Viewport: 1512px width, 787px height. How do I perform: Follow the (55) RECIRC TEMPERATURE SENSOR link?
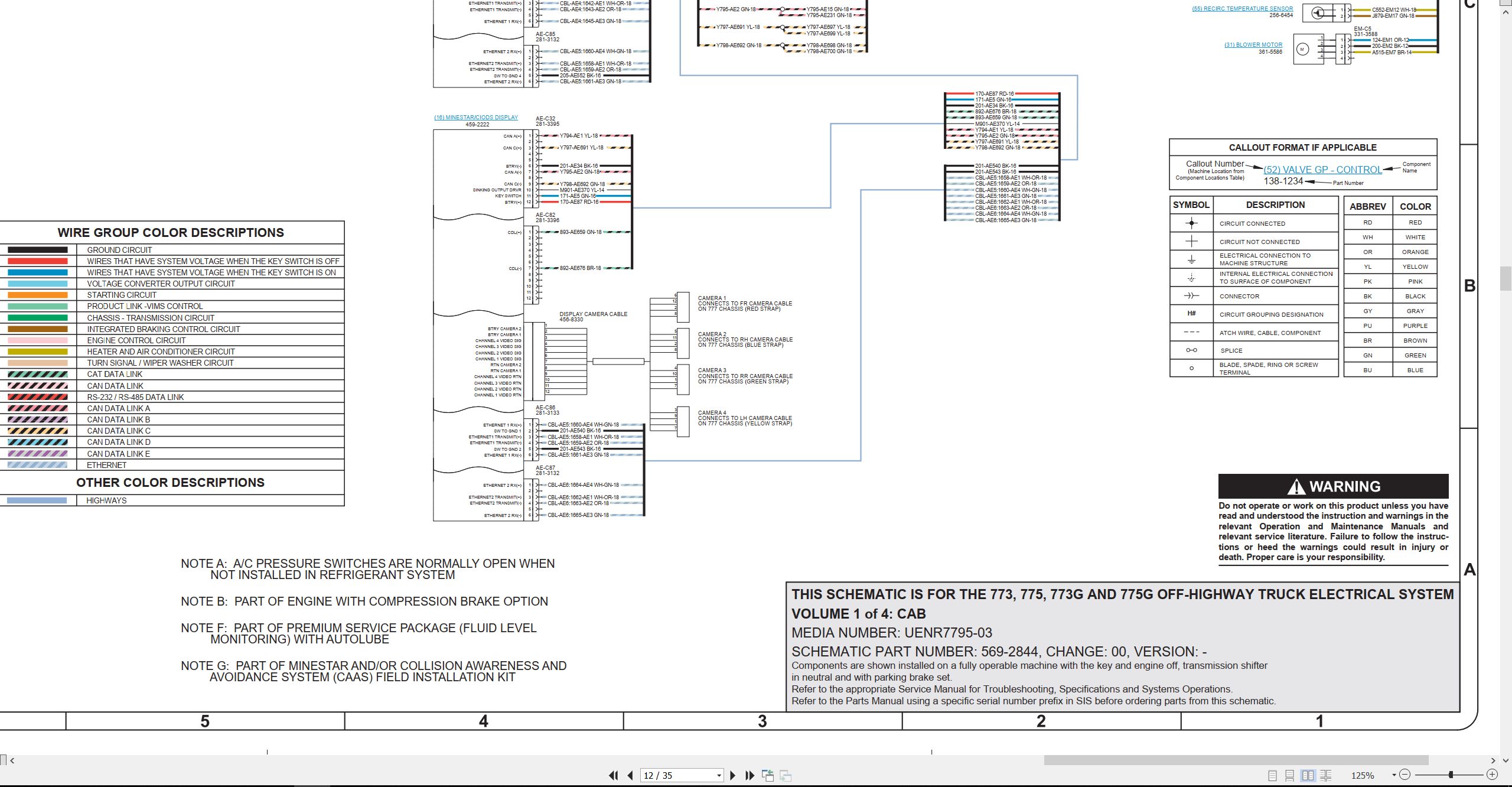[x=1242, y=9]
